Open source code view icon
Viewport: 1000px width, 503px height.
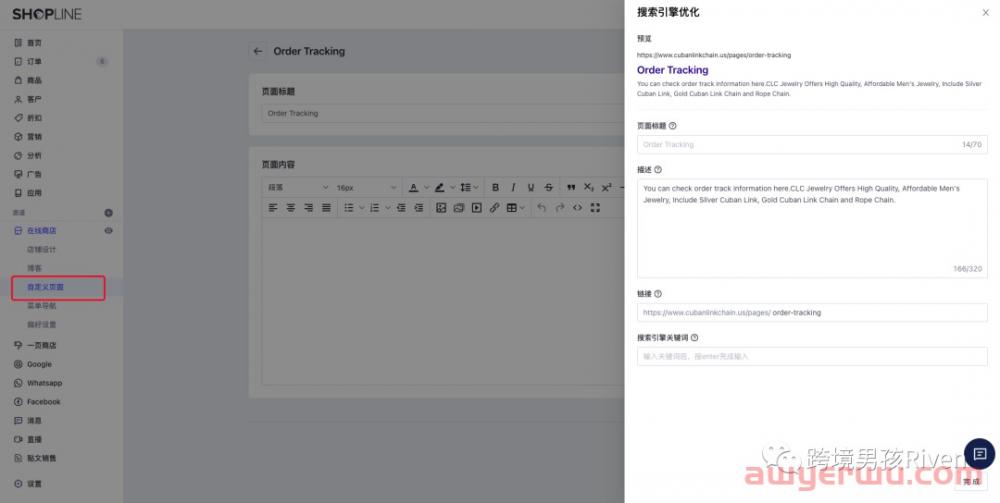click(x=577, y=208)
